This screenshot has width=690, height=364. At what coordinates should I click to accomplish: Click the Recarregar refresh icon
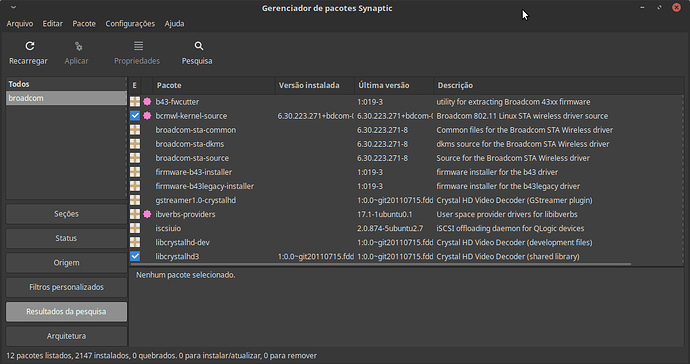[x=29, y=46]
